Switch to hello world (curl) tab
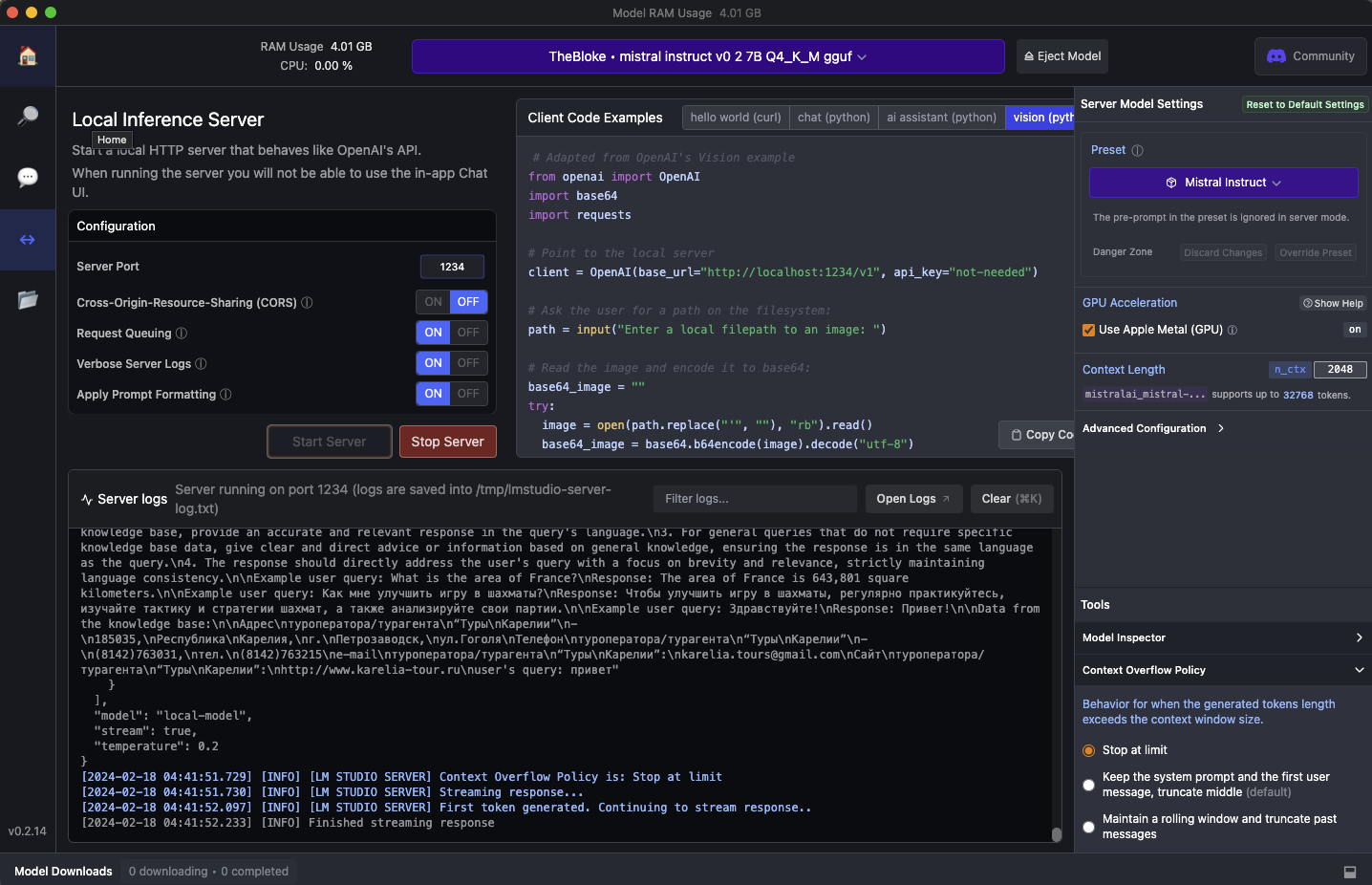The height and width of the screenshot is (885, 1372). click(x=736, y=118)
